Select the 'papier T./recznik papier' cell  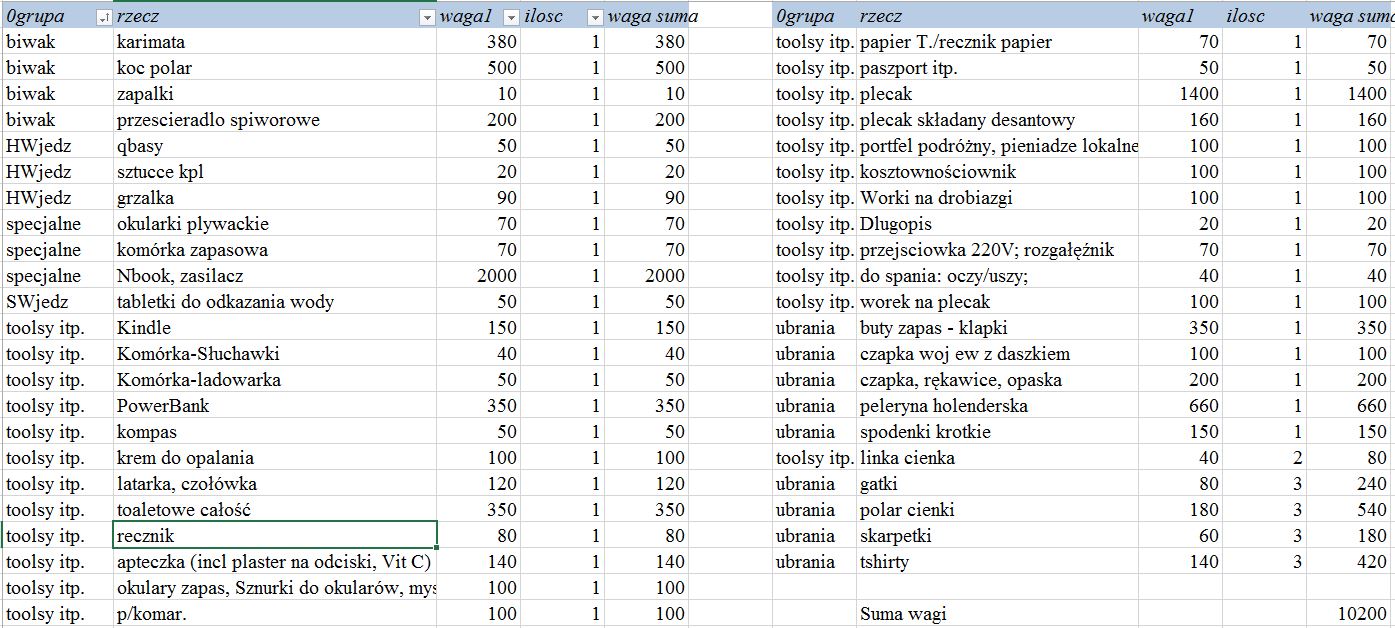click(998, 42)
